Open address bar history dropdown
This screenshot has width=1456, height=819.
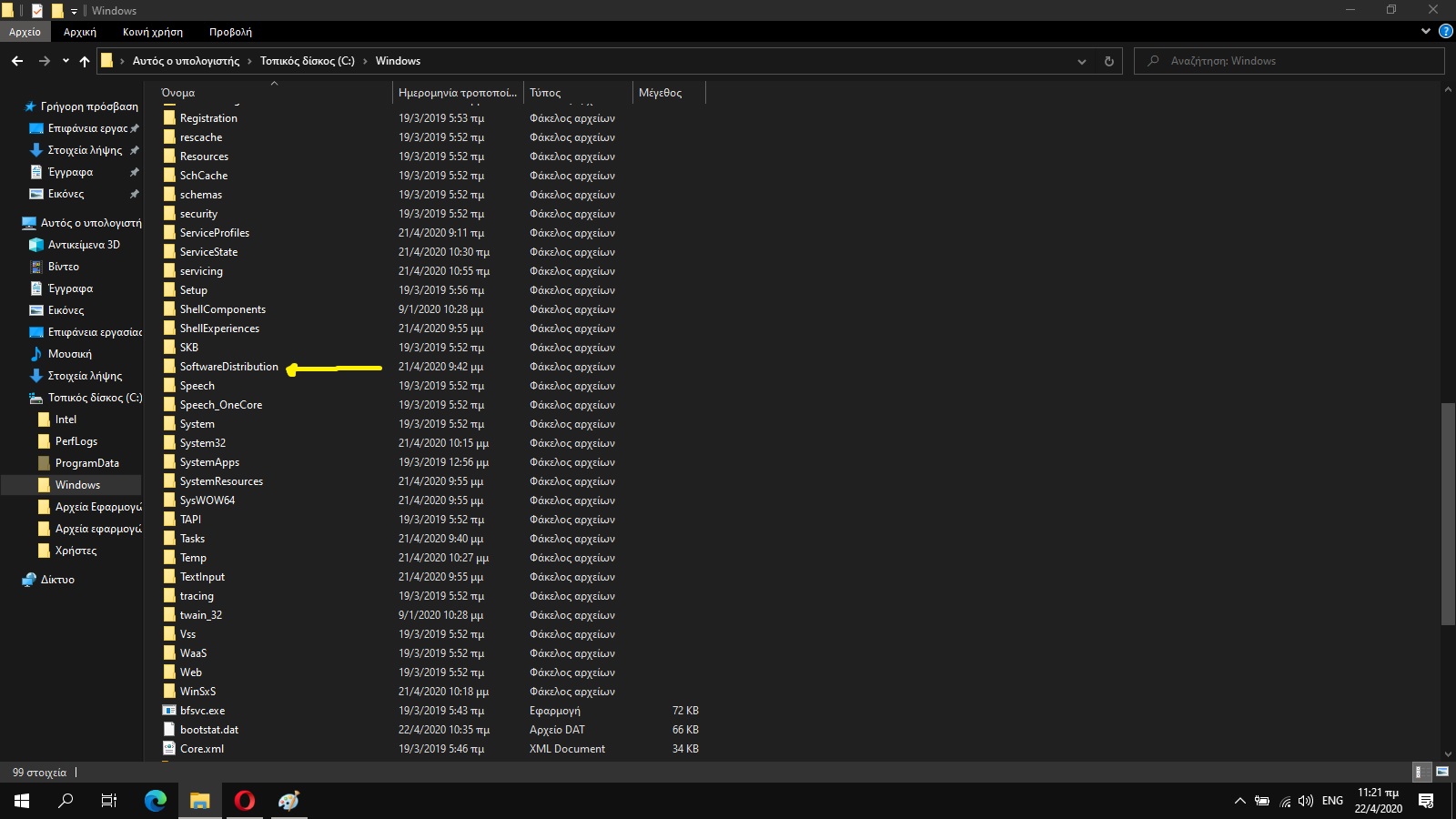(1081, 61)
